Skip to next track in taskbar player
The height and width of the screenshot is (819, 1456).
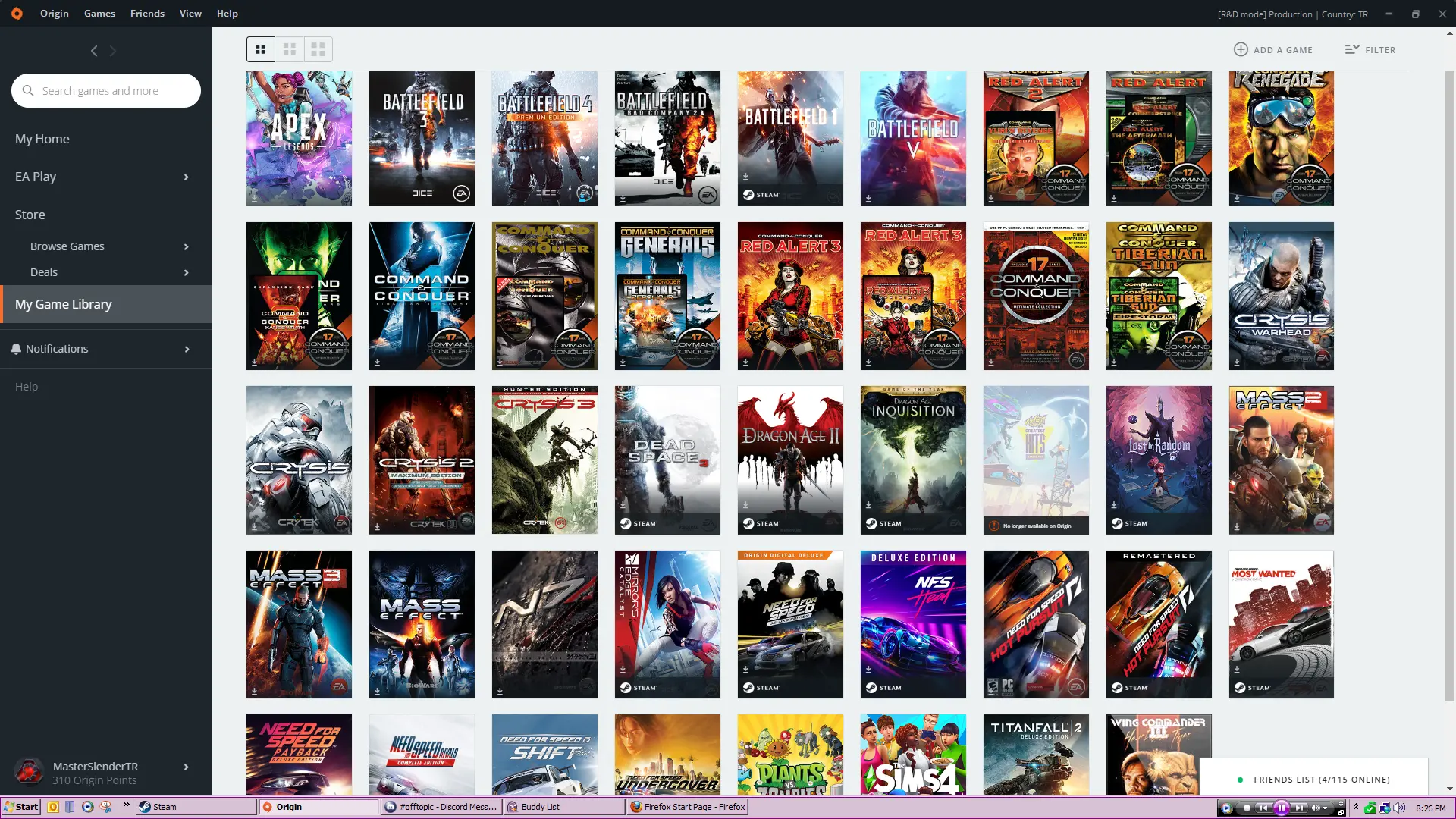coord(1300,808)
